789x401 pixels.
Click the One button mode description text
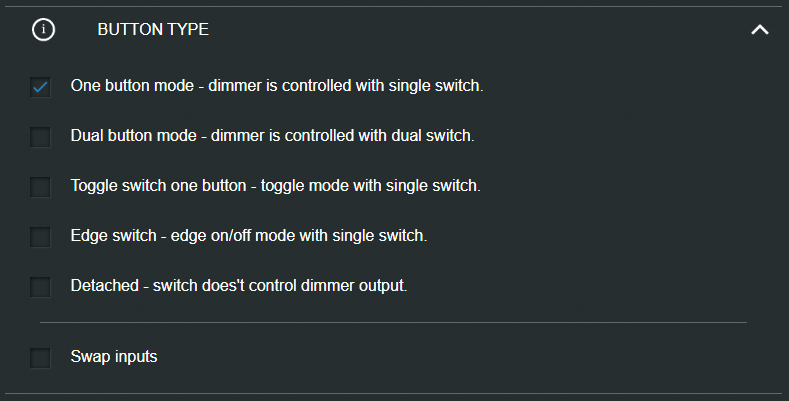point(276,86)
